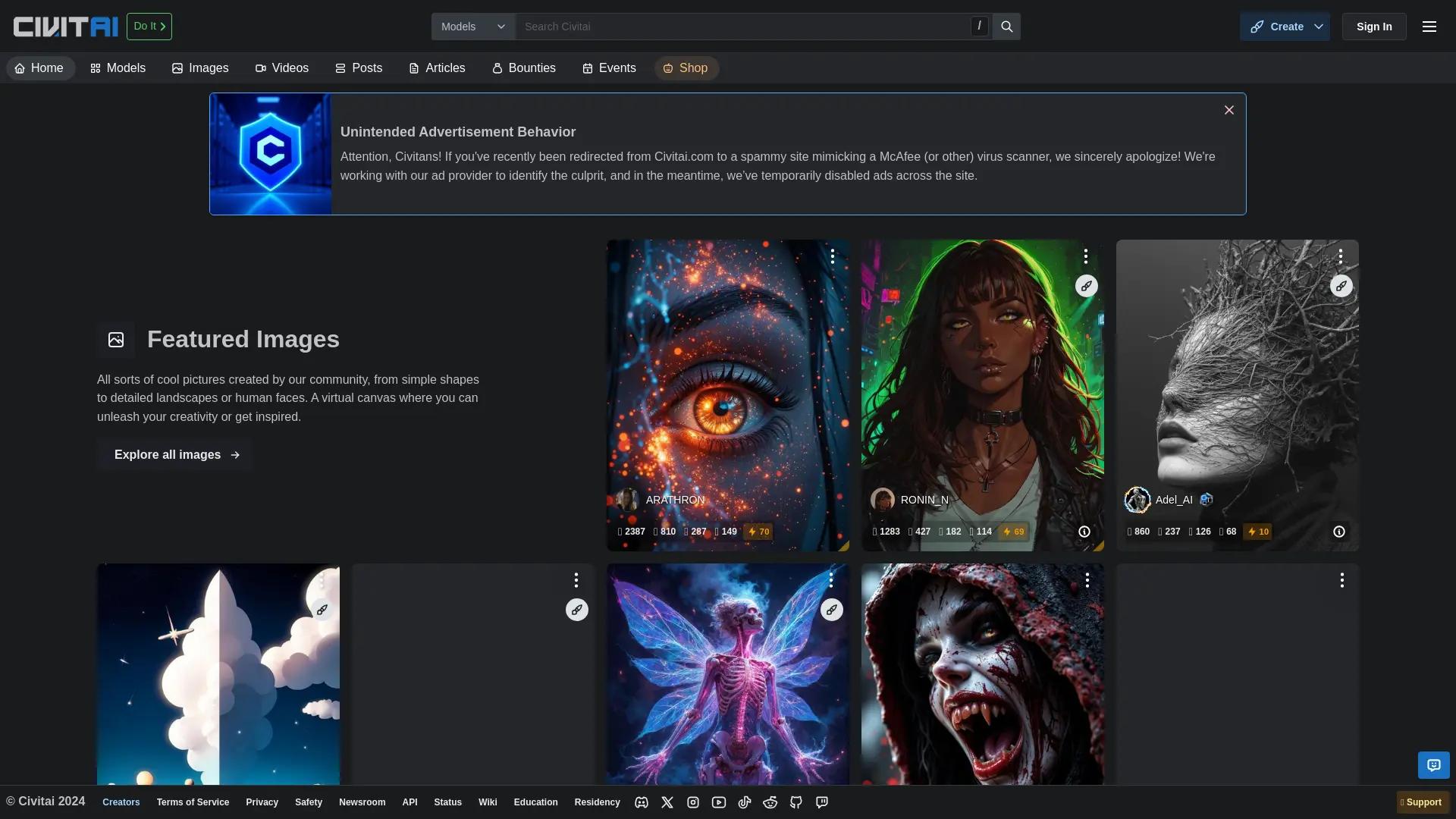Click the Sign In button
This screenshot has width=1456, height=819.
pos(1373,26)
